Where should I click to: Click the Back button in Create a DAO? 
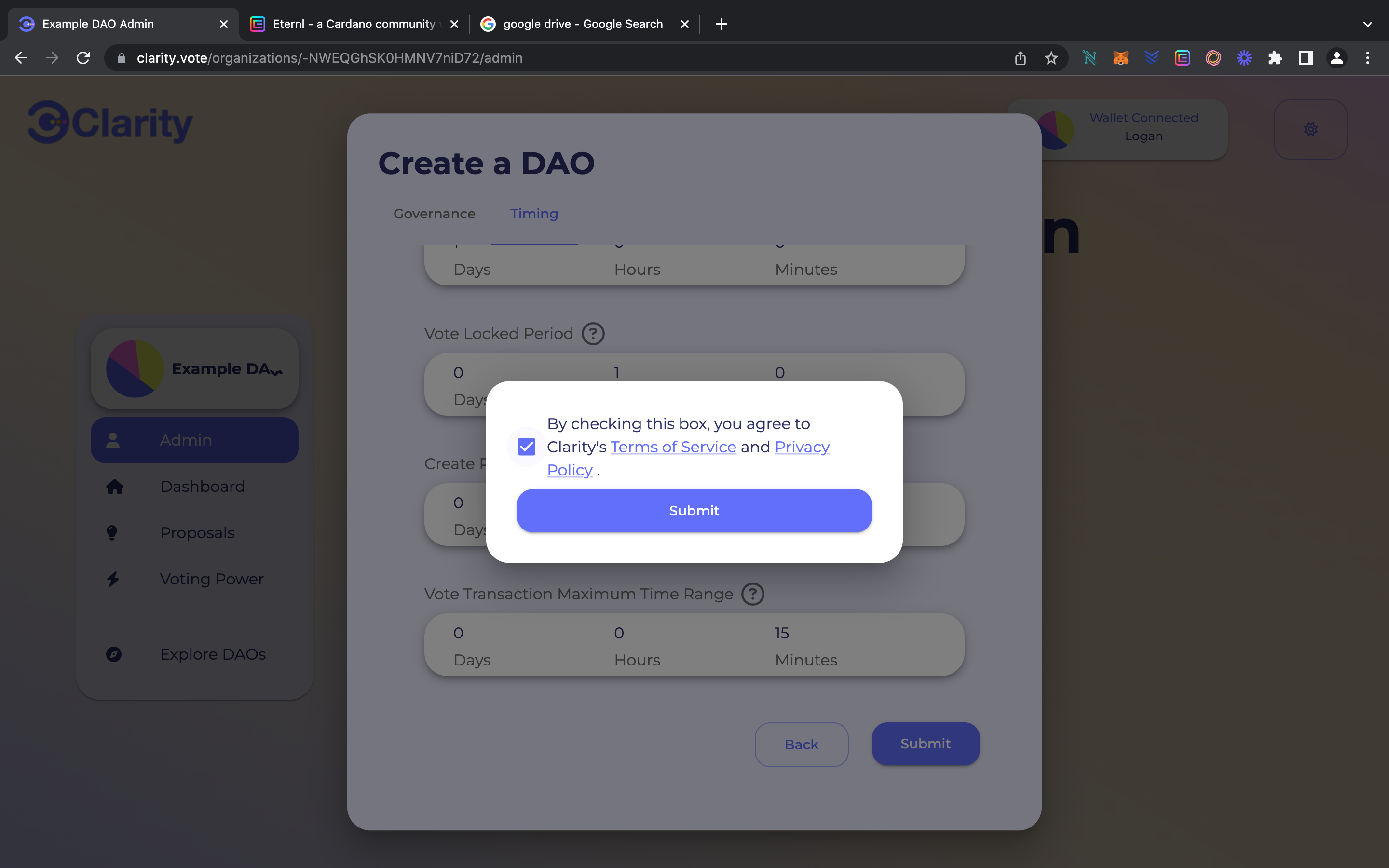click(801, 744)
